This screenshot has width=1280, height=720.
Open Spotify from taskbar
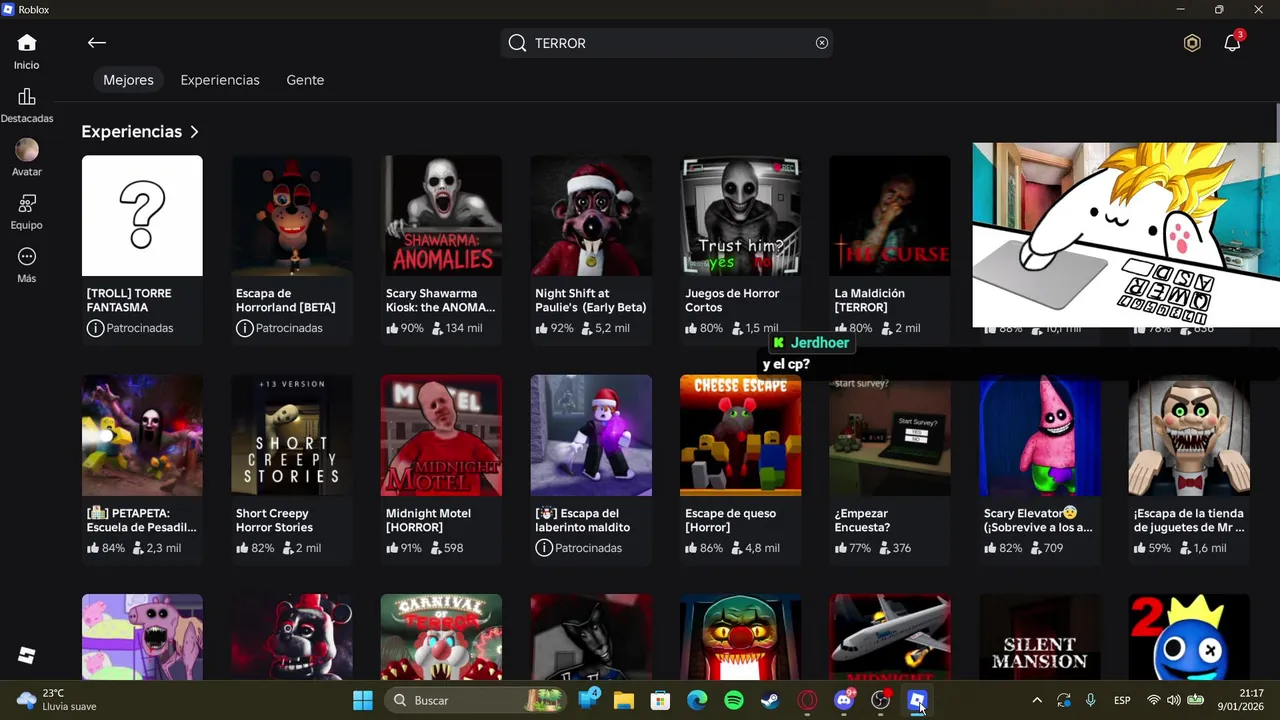(733, 700)
